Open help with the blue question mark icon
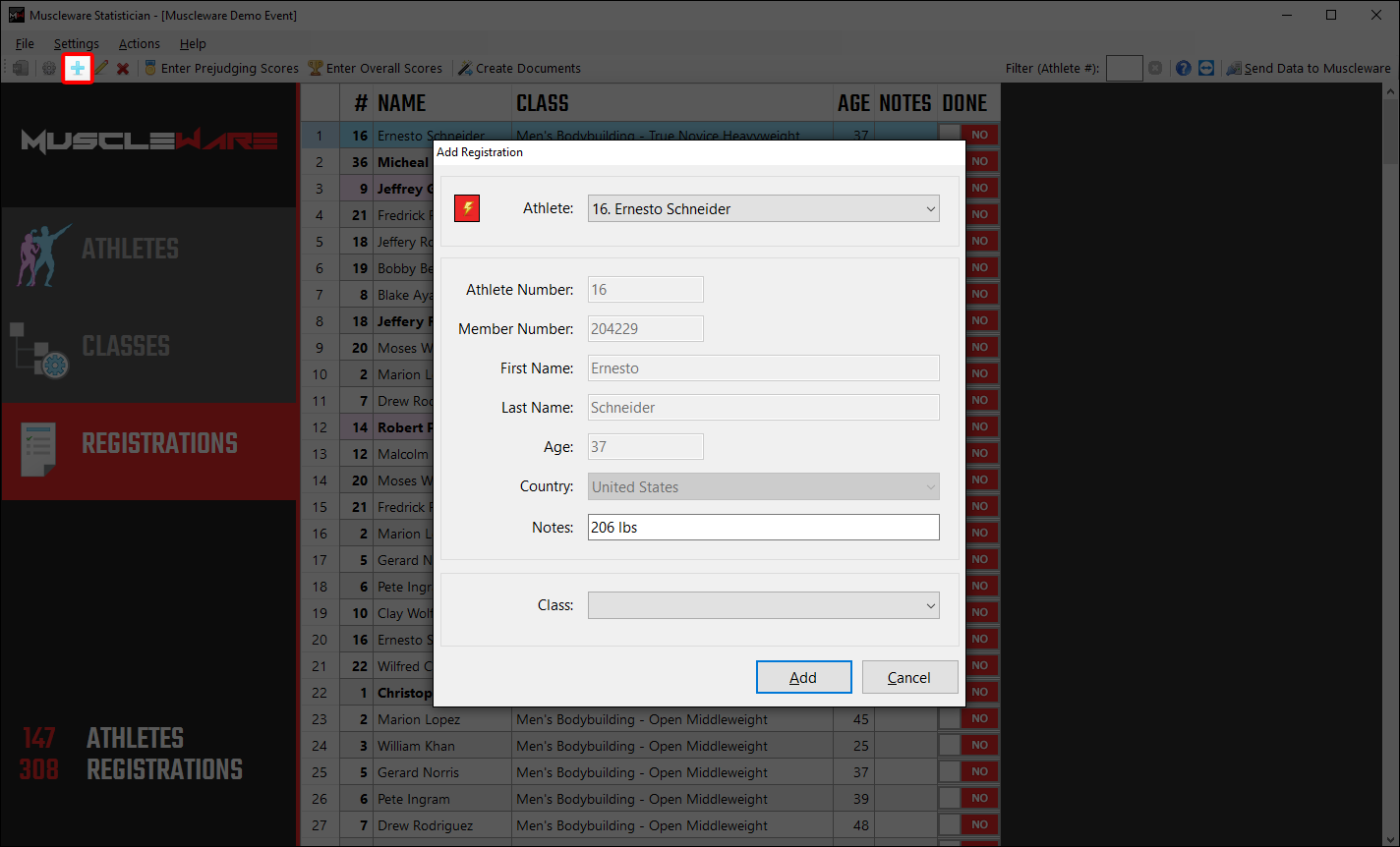1400x847 pixels. [x=1183, y=68]
